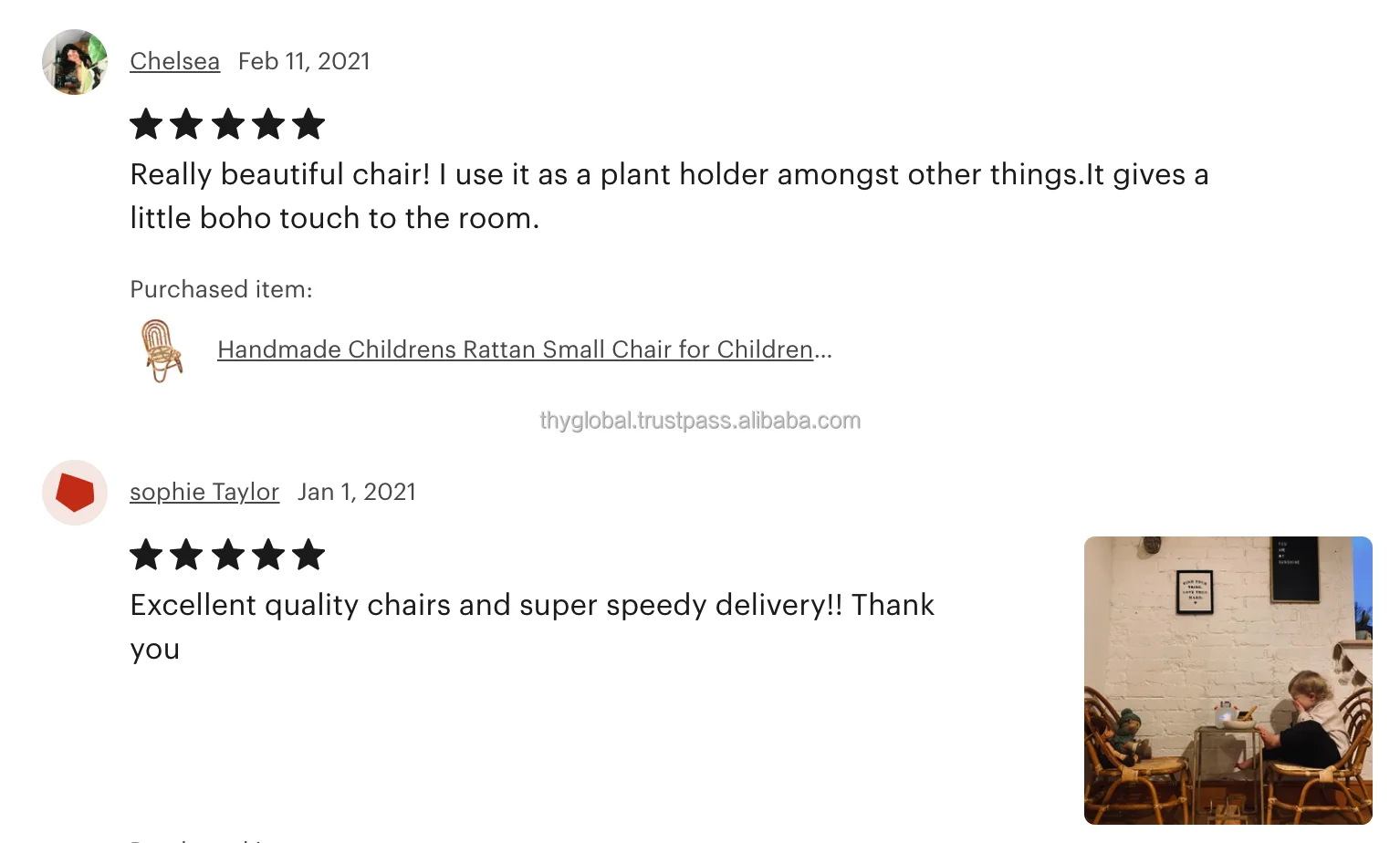Click Chelsea's profile avatar photo
The image size is (1400, 843).
tap(75, 62)
